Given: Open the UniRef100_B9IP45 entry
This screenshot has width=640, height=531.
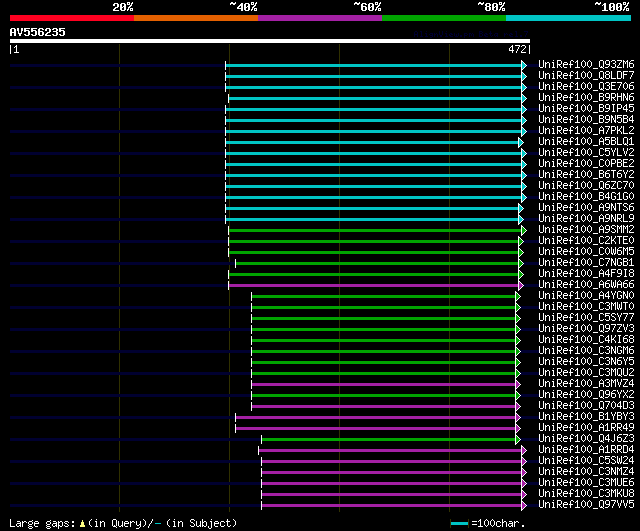Looking at the screenshot, I should 586,109.
